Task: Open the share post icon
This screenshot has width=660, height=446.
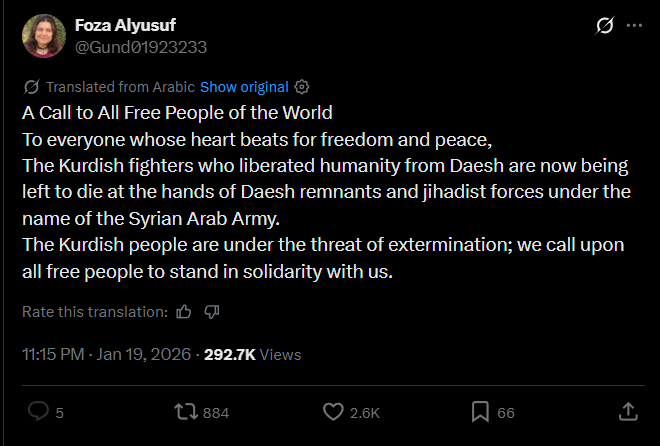Action: pyautogui.click(x=628, y=412)
